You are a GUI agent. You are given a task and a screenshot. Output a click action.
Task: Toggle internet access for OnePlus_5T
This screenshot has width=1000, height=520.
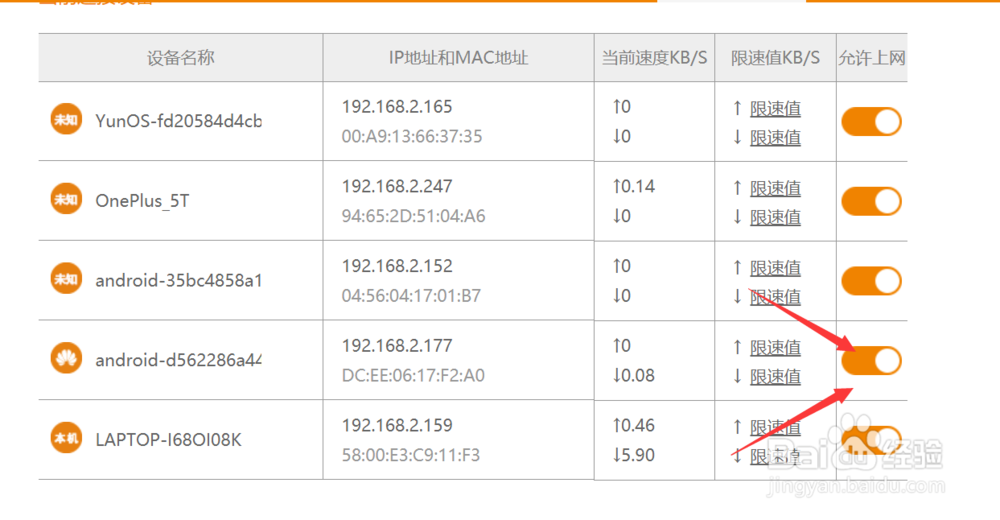(871, 201)
